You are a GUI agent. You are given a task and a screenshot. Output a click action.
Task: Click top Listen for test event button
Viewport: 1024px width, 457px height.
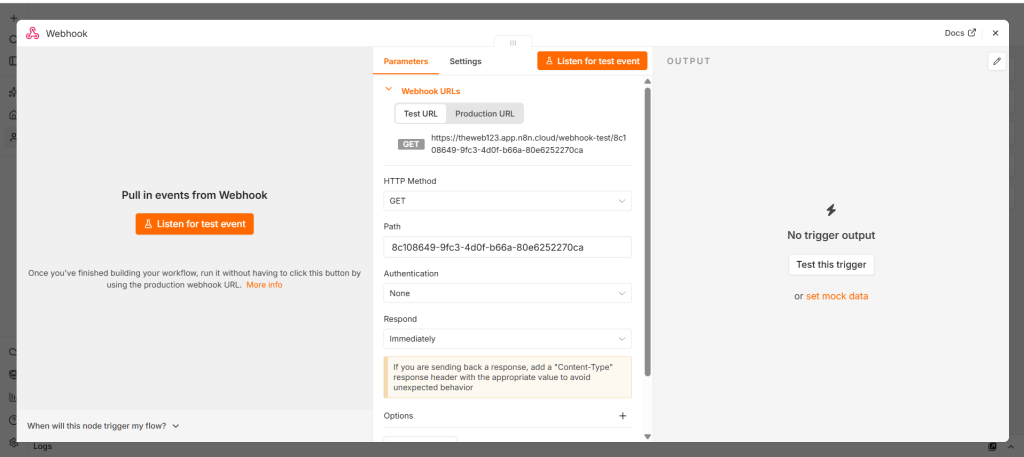(592, 61)
